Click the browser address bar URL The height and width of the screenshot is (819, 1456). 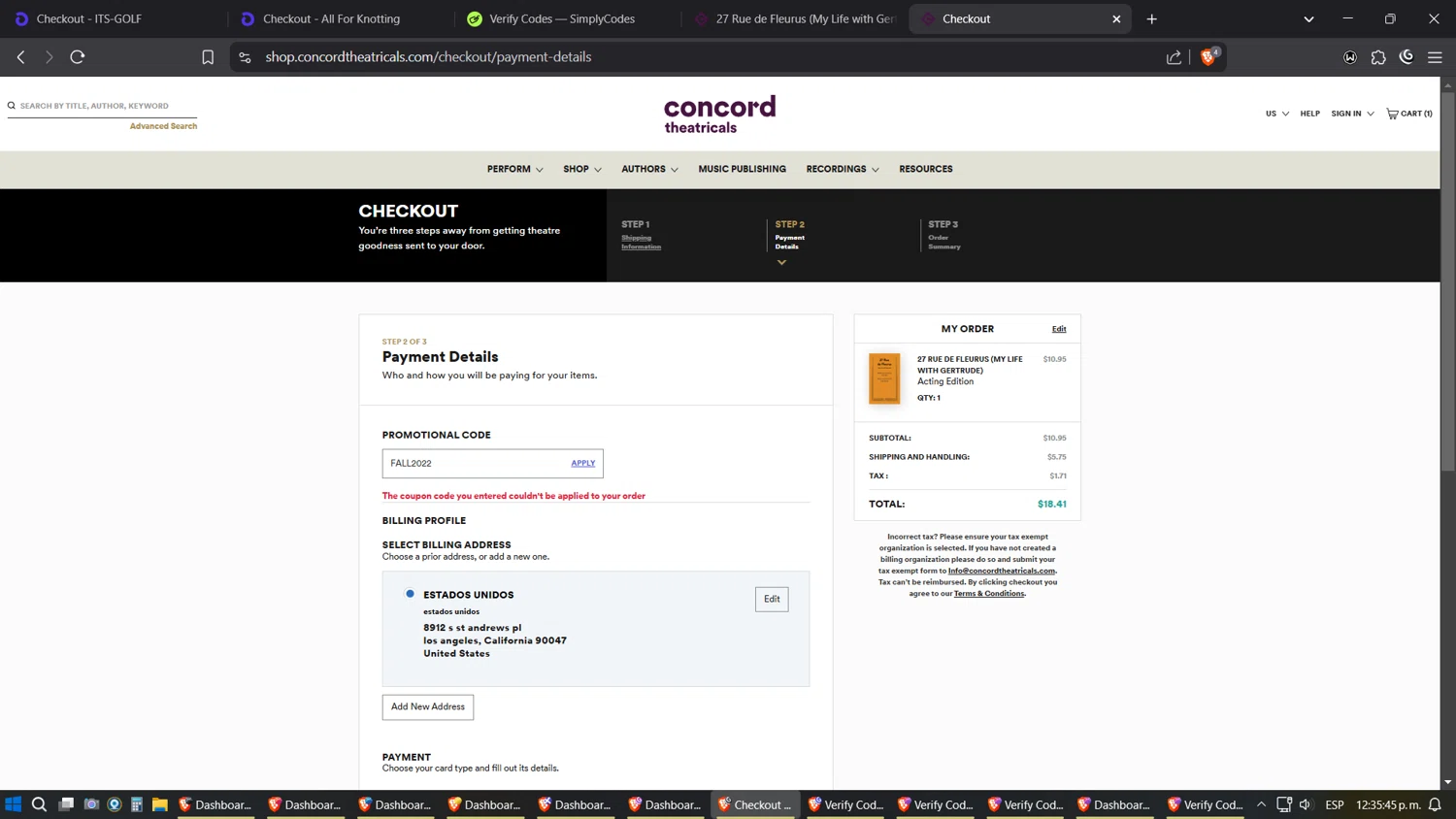point(428,57)
